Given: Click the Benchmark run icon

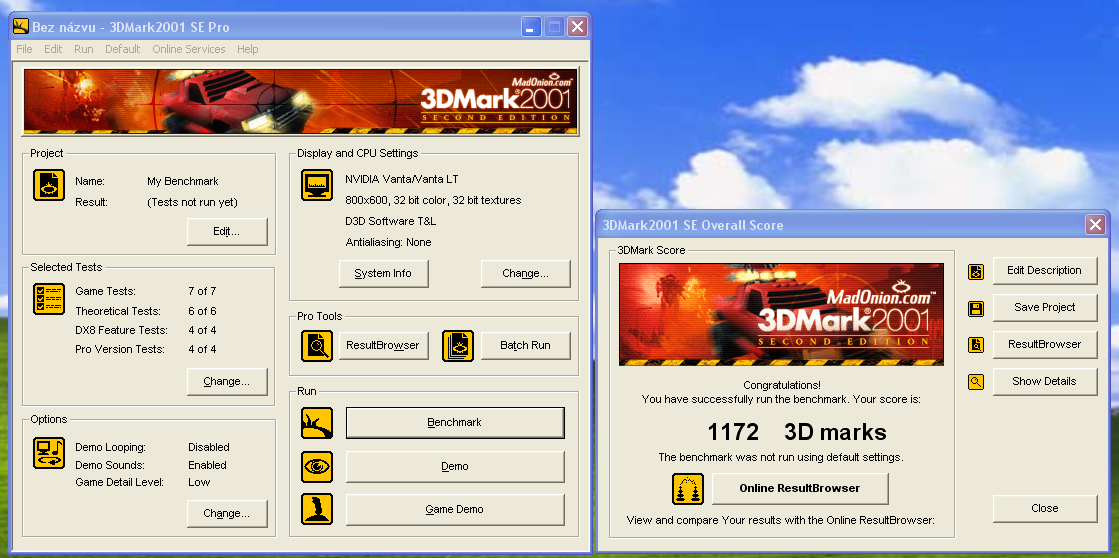Looking at the screenshot, I should point(317,423).
